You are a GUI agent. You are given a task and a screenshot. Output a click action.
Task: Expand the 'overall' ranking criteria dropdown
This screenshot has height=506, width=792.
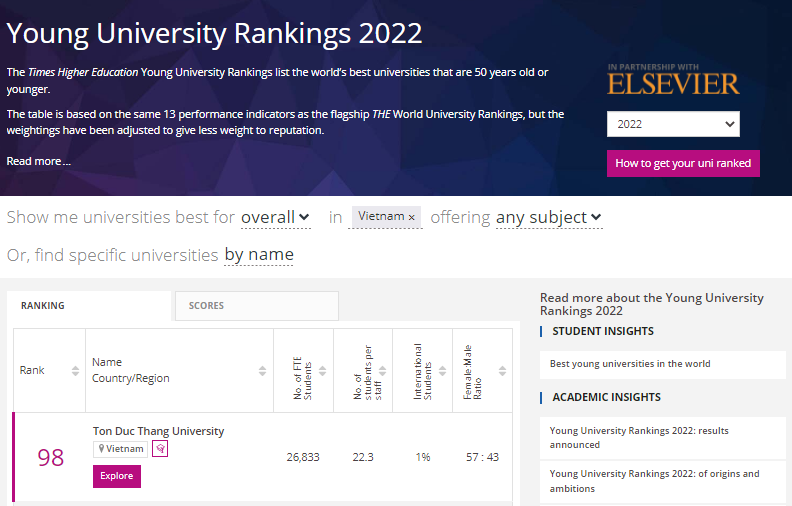[x=275, y=217]
